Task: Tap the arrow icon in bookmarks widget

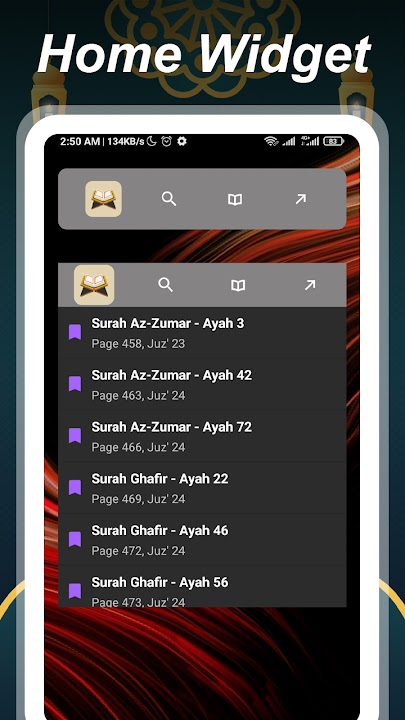Action: pyautogui.click(x=310, y=285)
